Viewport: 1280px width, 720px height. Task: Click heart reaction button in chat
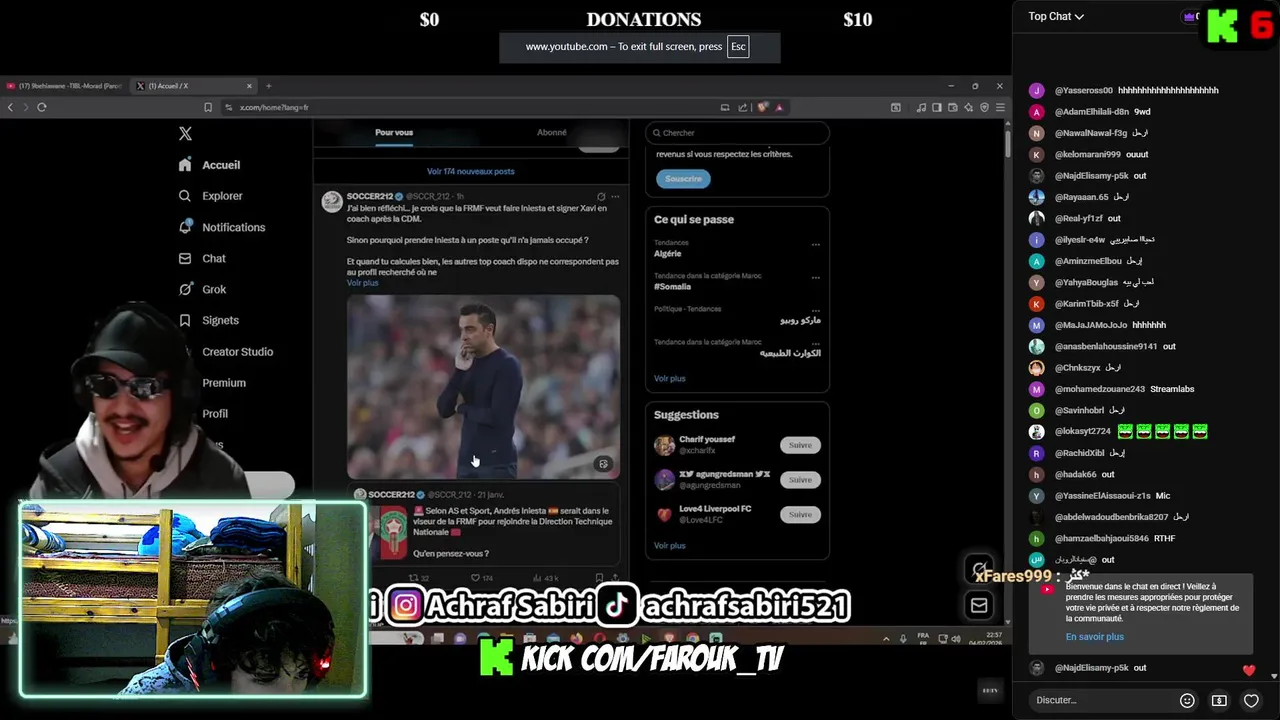click(1251, 700)
